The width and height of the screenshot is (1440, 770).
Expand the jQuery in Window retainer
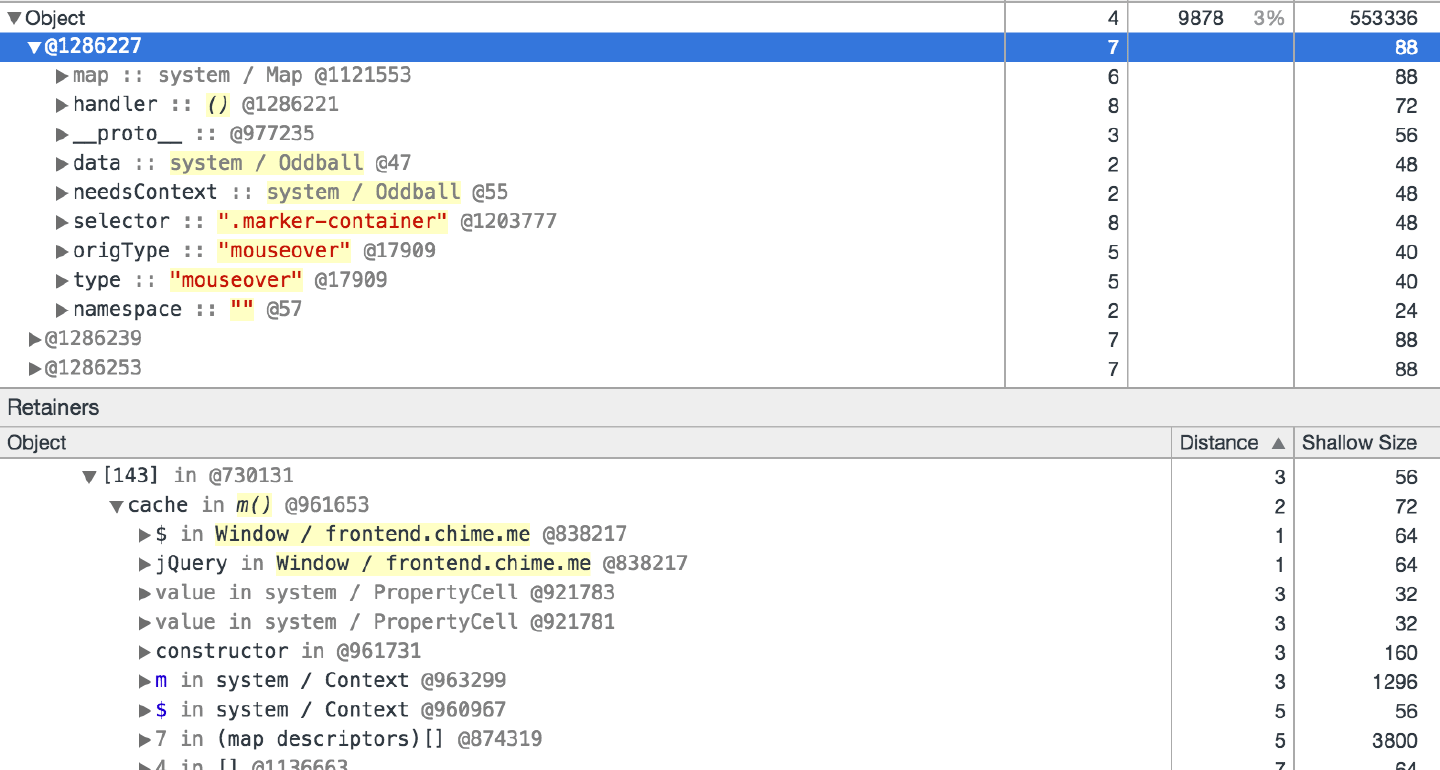coord(145,564)
